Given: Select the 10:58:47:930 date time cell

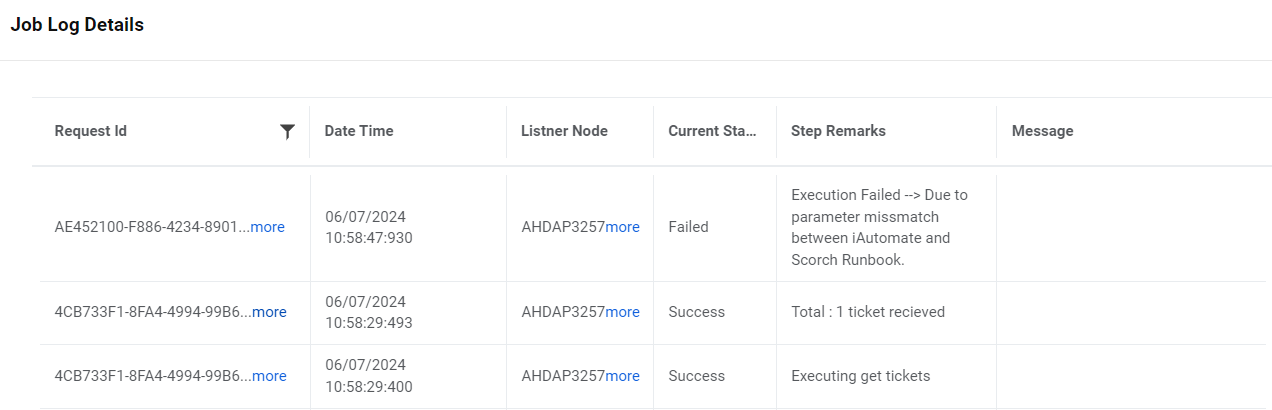Looking at the screenshot, I should (368, 227).
